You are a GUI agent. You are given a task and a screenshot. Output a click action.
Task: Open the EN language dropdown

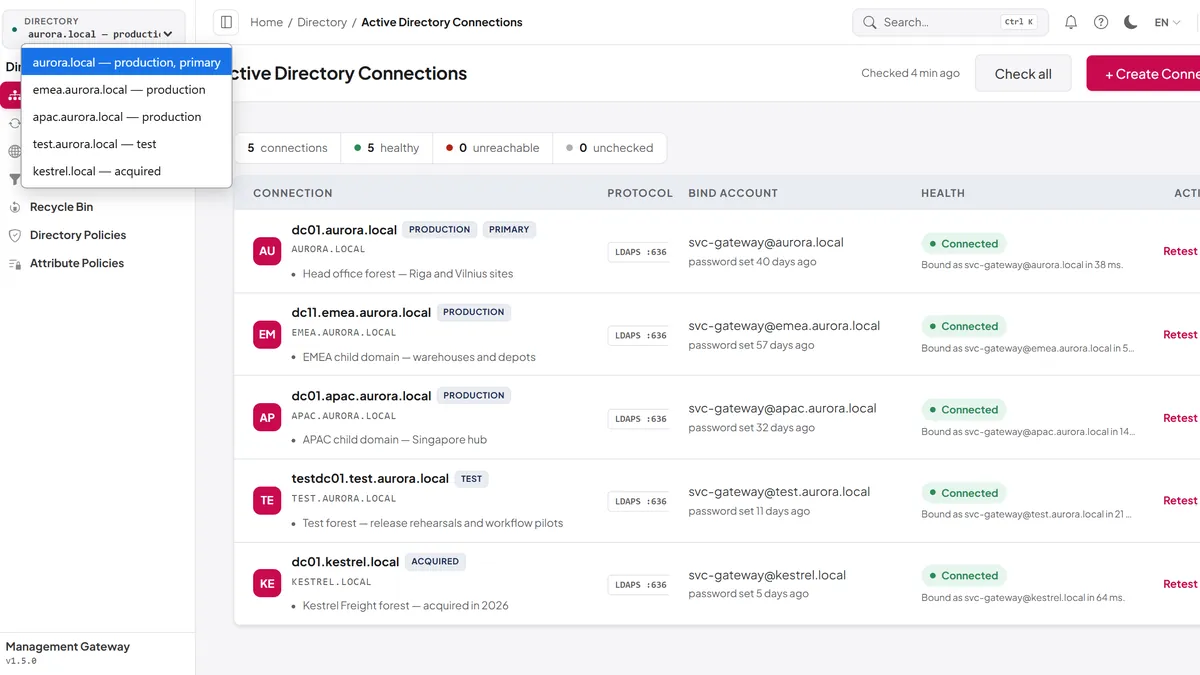click(1168, 22)
